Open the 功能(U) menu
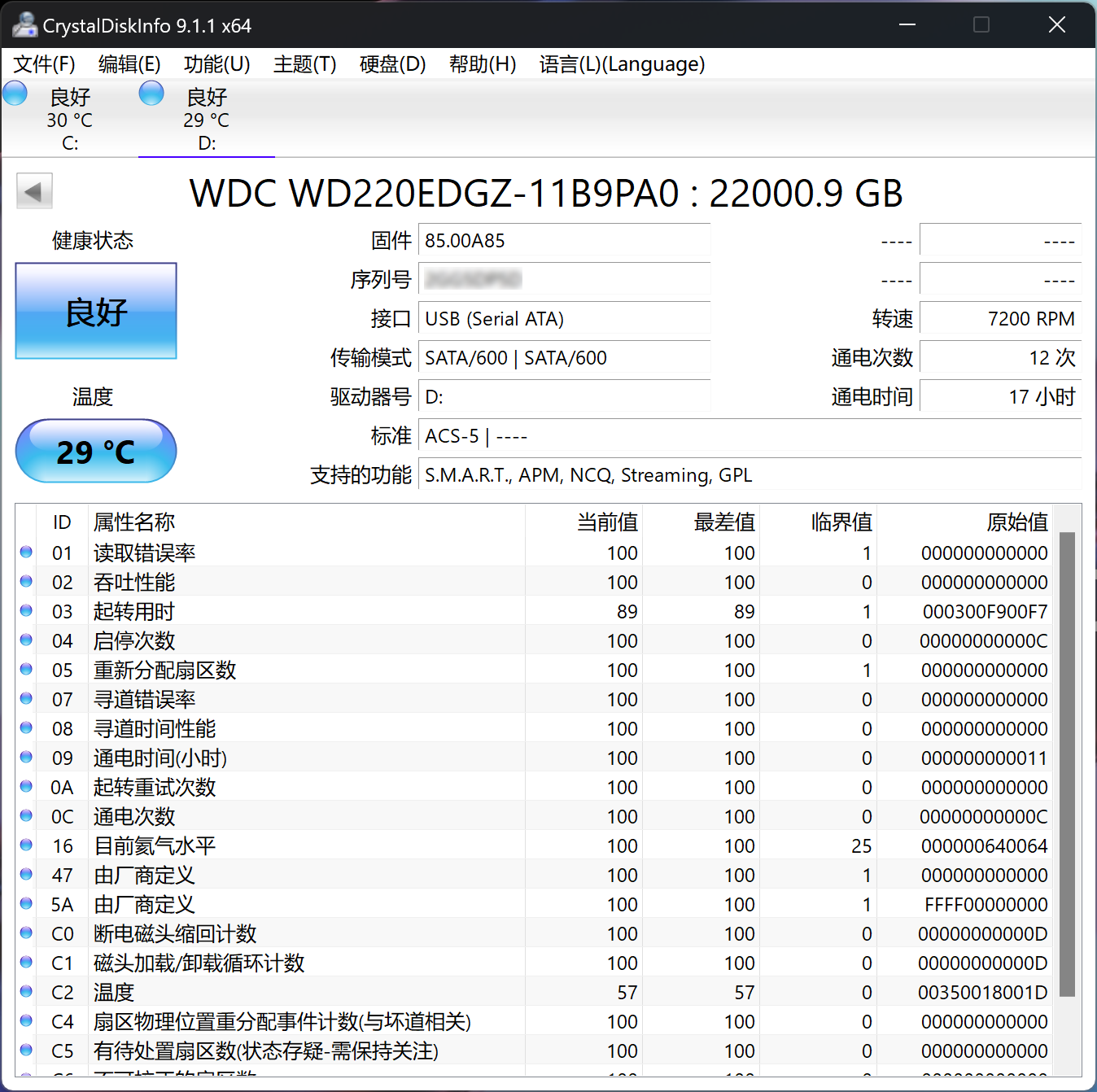The width and height of the screenshot is (1097, 1092). [216, 64]
